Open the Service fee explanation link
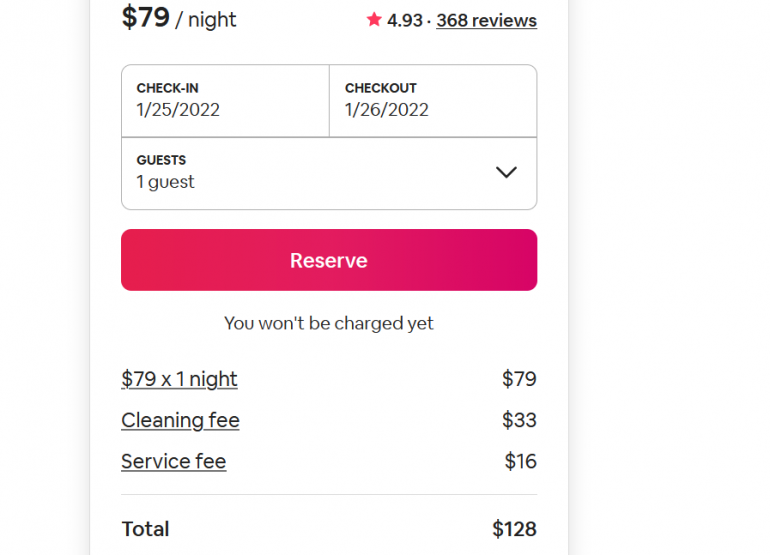770x555 pixels. [173, 461]
